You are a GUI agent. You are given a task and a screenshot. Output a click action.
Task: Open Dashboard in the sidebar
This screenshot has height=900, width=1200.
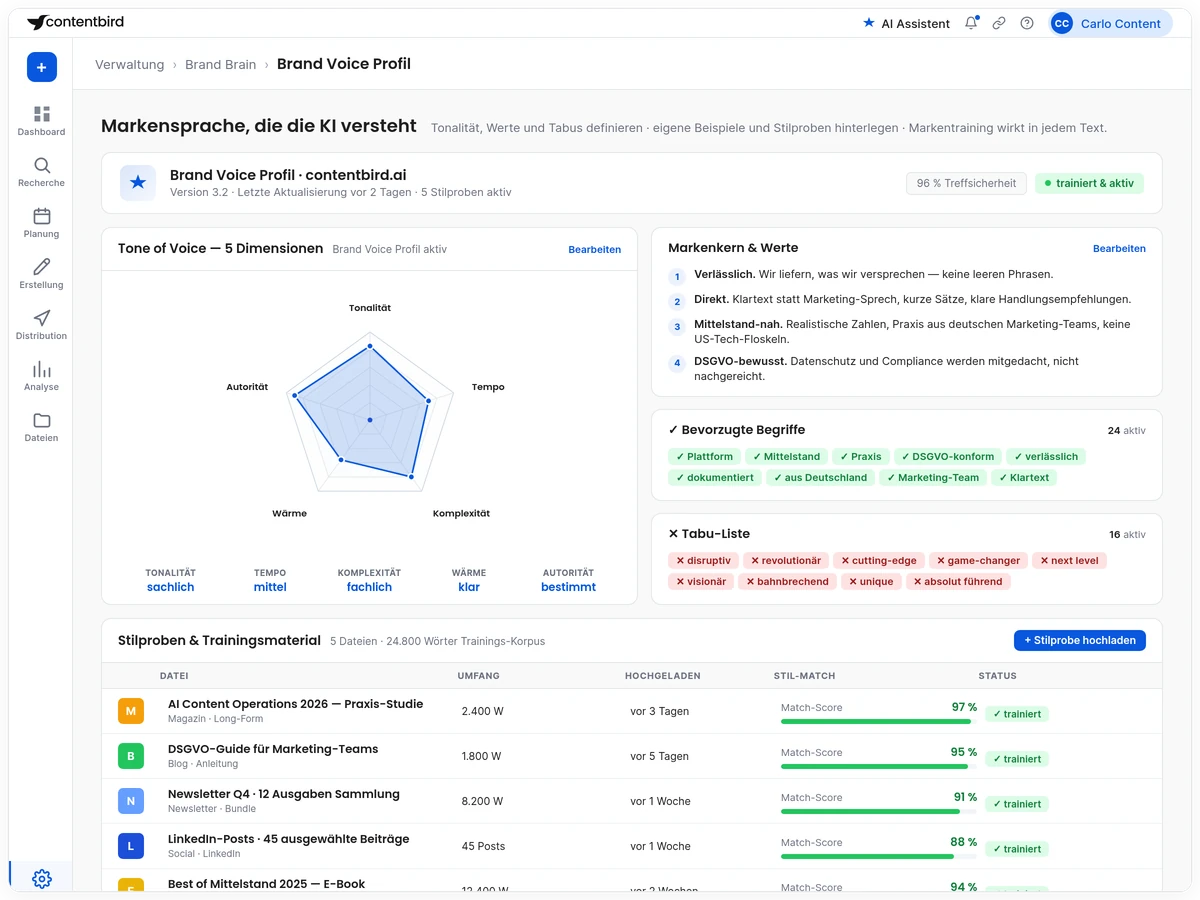pos(41,121)
